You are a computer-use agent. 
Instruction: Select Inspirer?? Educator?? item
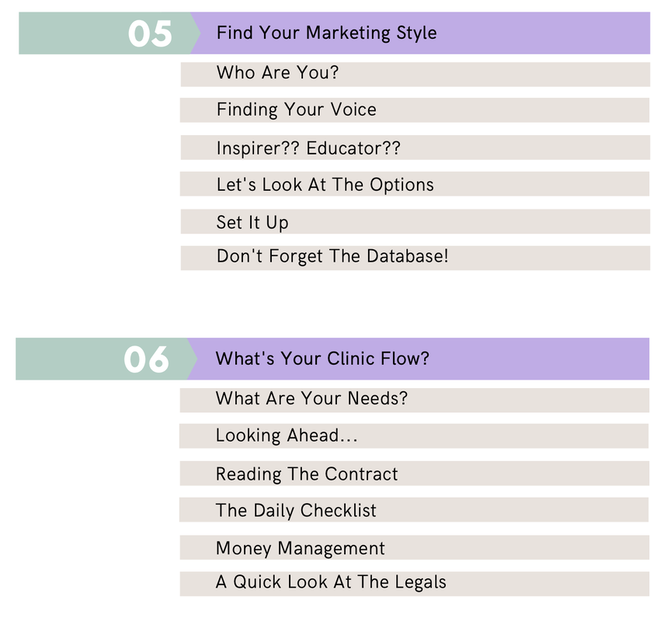(x=415, y=148)
